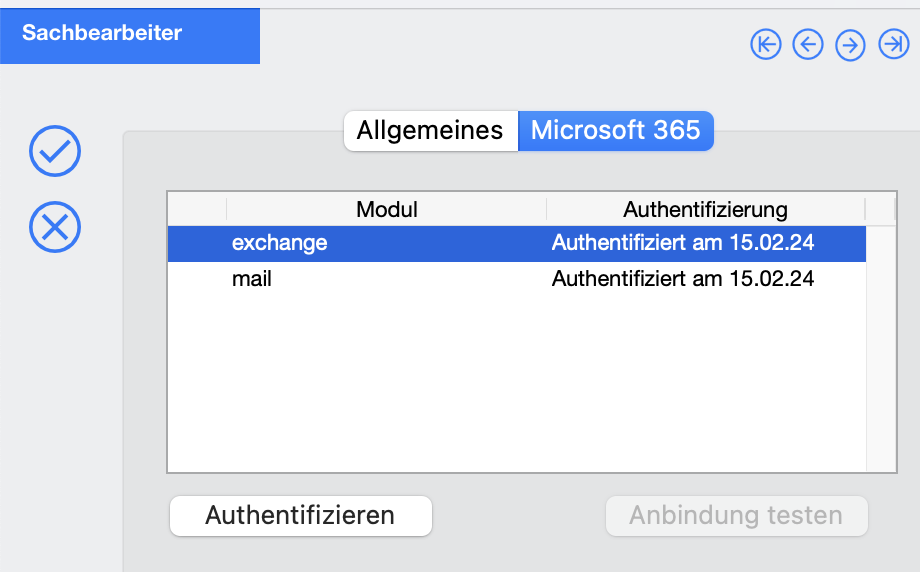Click the Authentifizieren button
The width and height of the screenshot is (920, 572).
coord(301,516)
